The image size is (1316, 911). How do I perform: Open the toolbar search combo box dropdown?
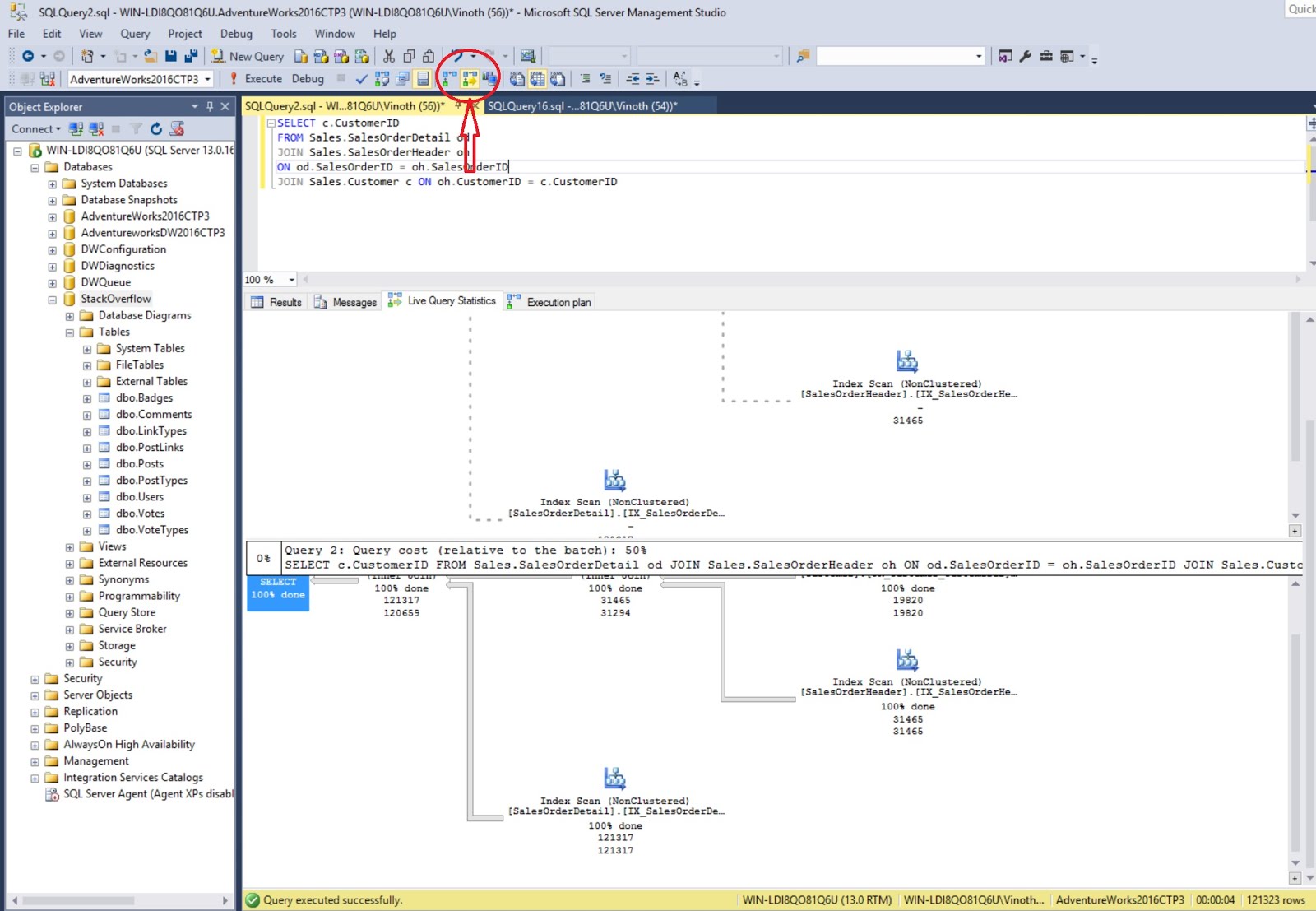point(979,56)
